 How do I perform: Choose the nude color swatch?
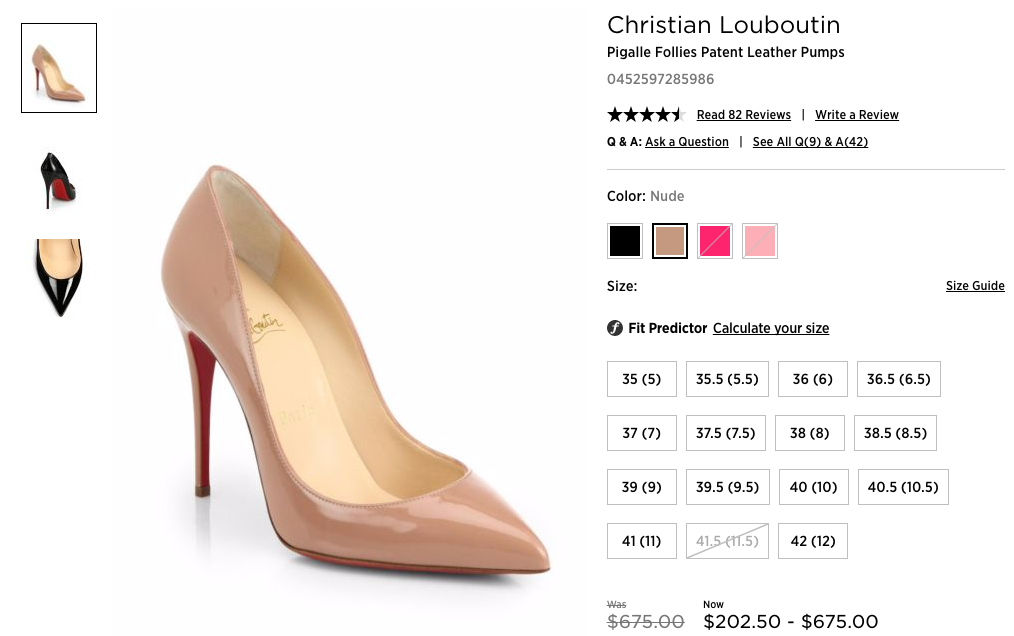pyautogui.click(x=670, y=241)
